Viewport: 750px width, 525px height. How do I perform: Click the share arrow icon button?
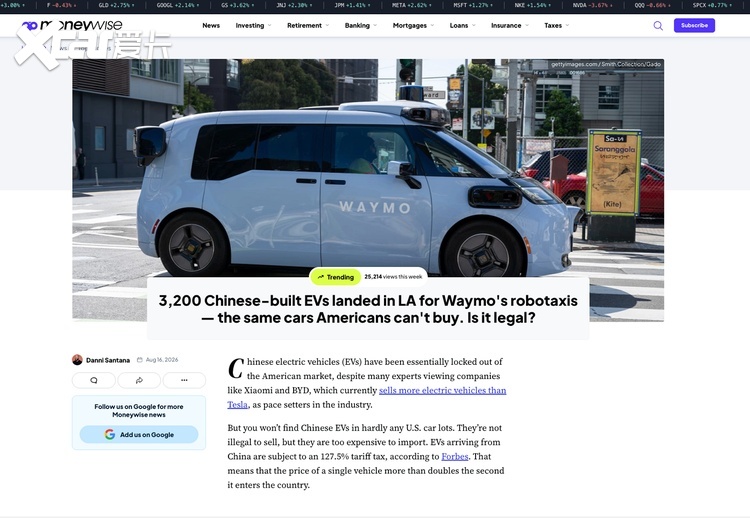tap(139, 380)
